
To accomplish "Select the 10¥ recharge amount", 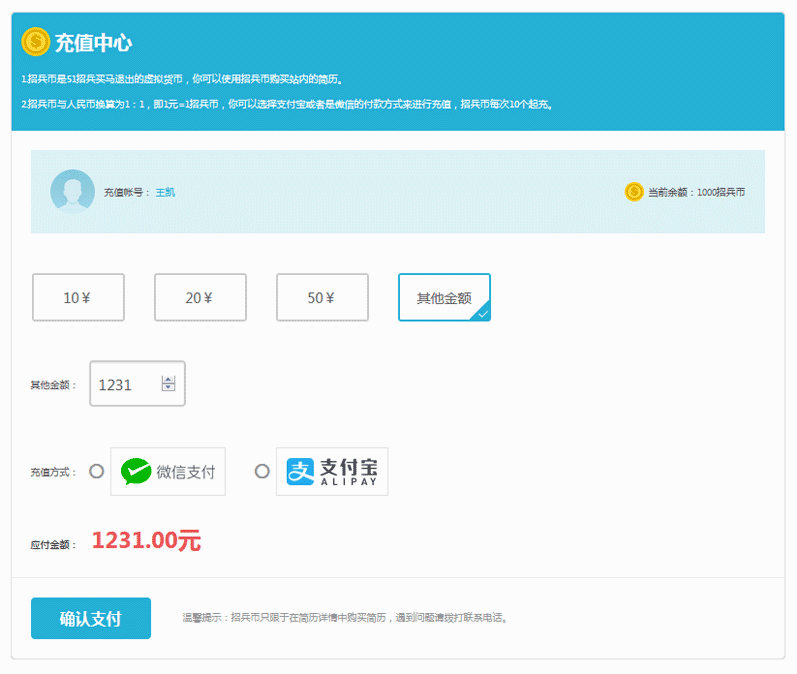I will [x=78, y=297].
